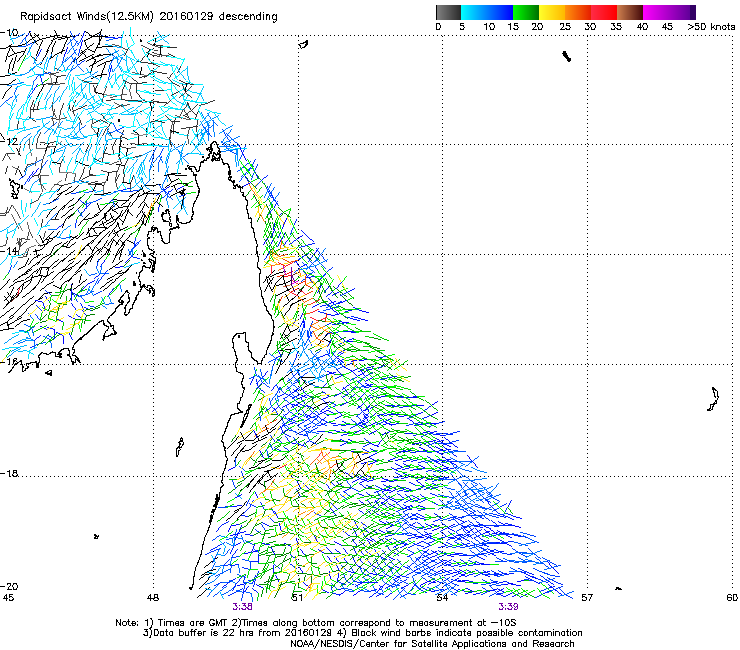The image size is (740, 650).
Task: Click the gray 0-5 knots legend swatch
Action: [448, 12]
